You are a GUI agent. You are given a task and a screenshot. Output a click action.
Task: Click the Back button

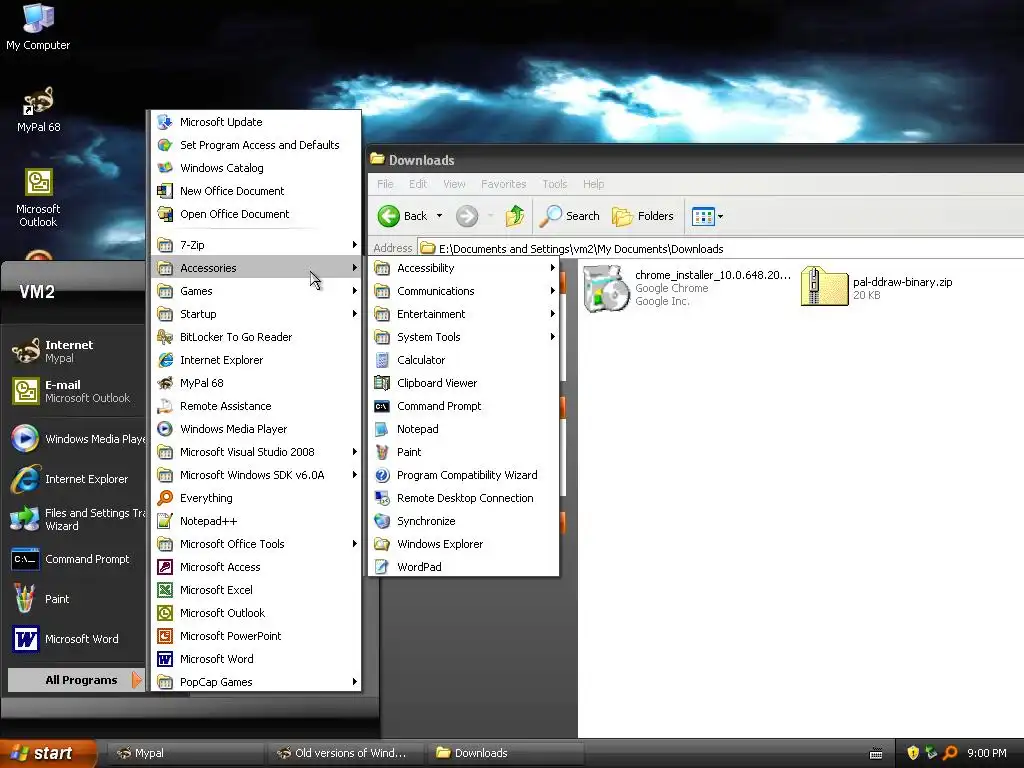pyautogui.click(x=402, y=216)
